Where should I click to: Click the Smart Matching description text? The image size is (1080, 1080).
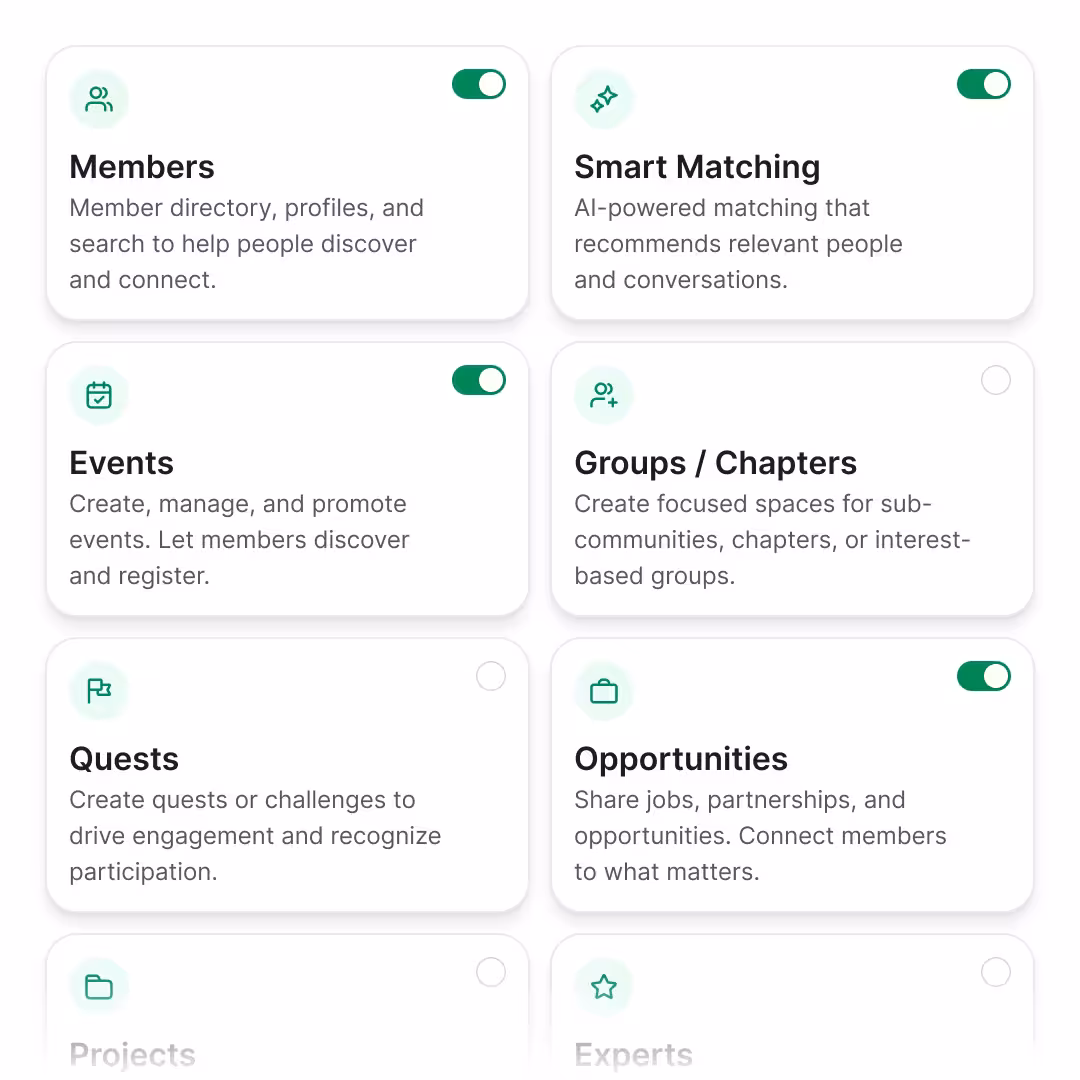point(738,244)
